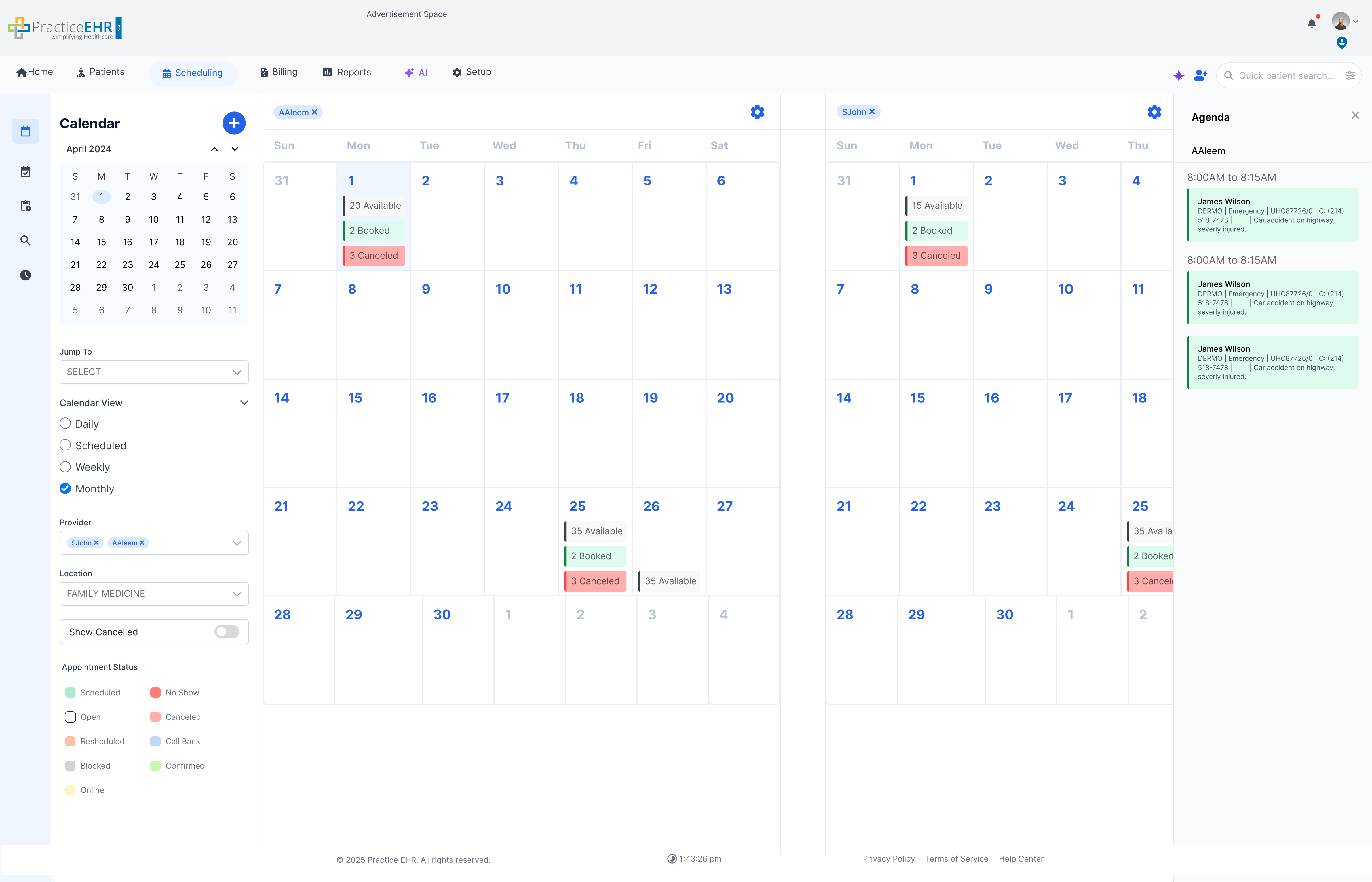Image resolution: width=1372 pixels, height=882 pixels.
Task: Open the search icon in left sidebar
Action: click(x=25, y=240)
